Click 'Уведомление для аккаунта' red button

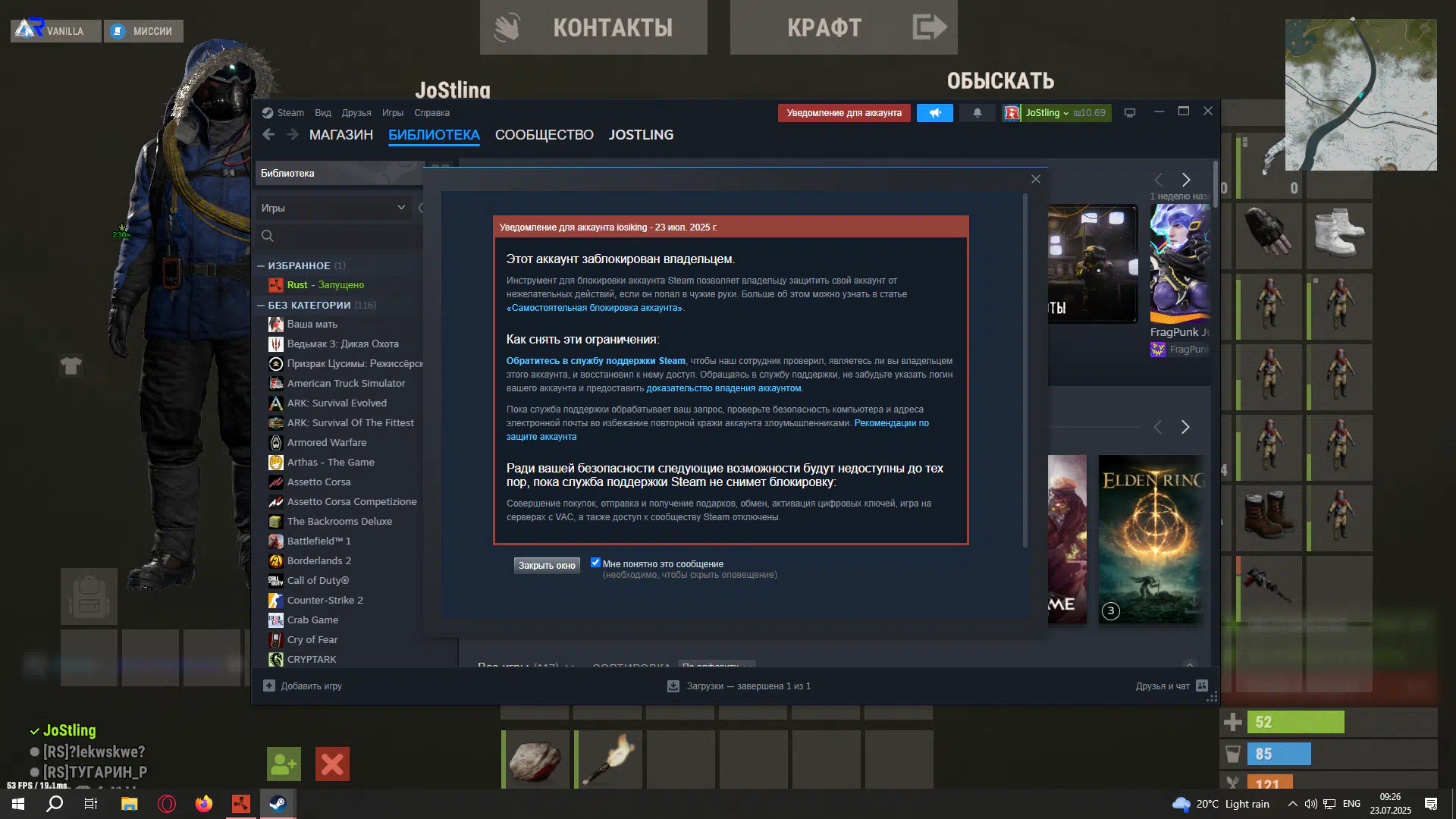click(x=844, y=113)
